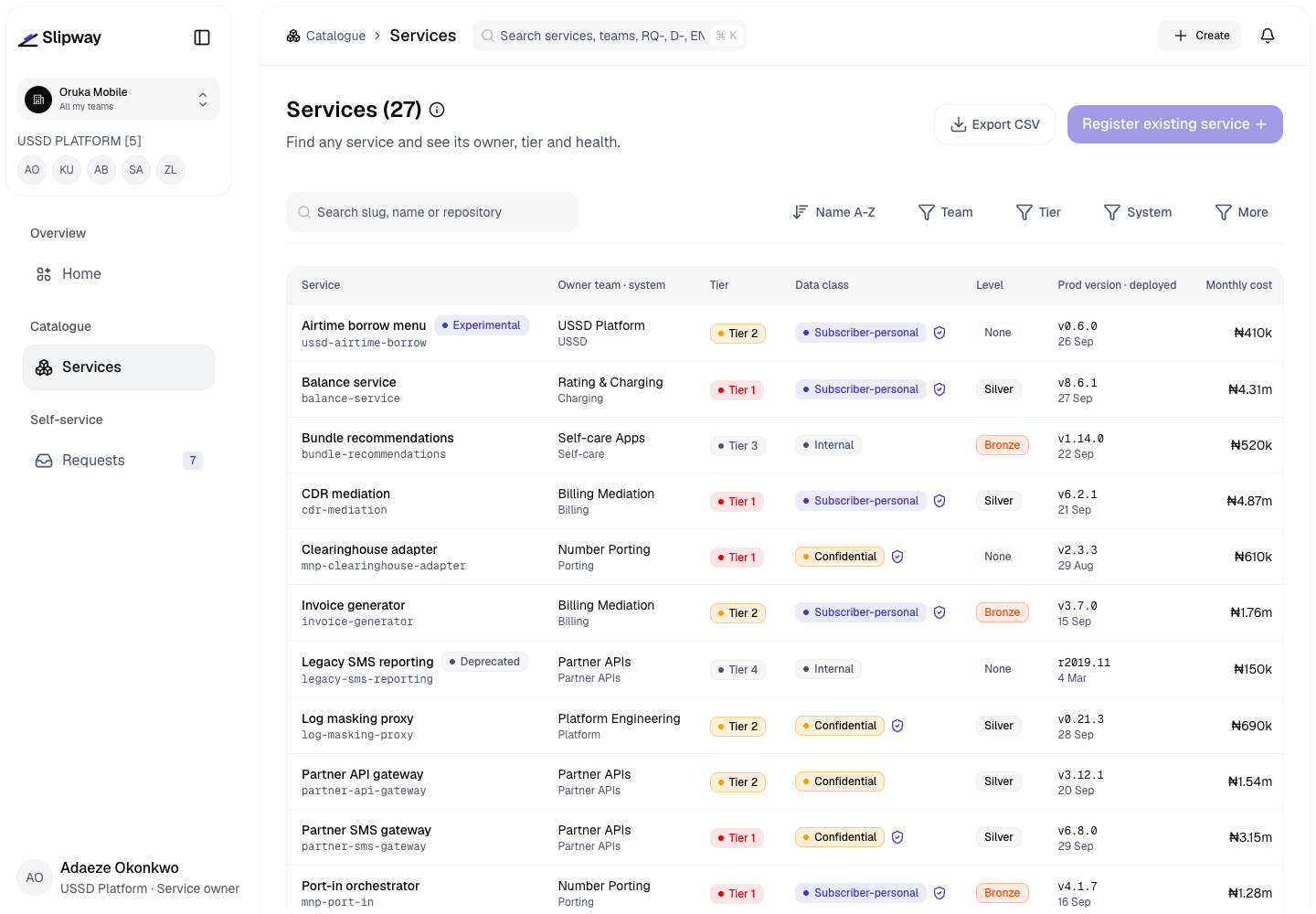This screenshot has width=1316, height=914.
Task: Focus the Search slug, name or repository field
Action: coord(432,212)
